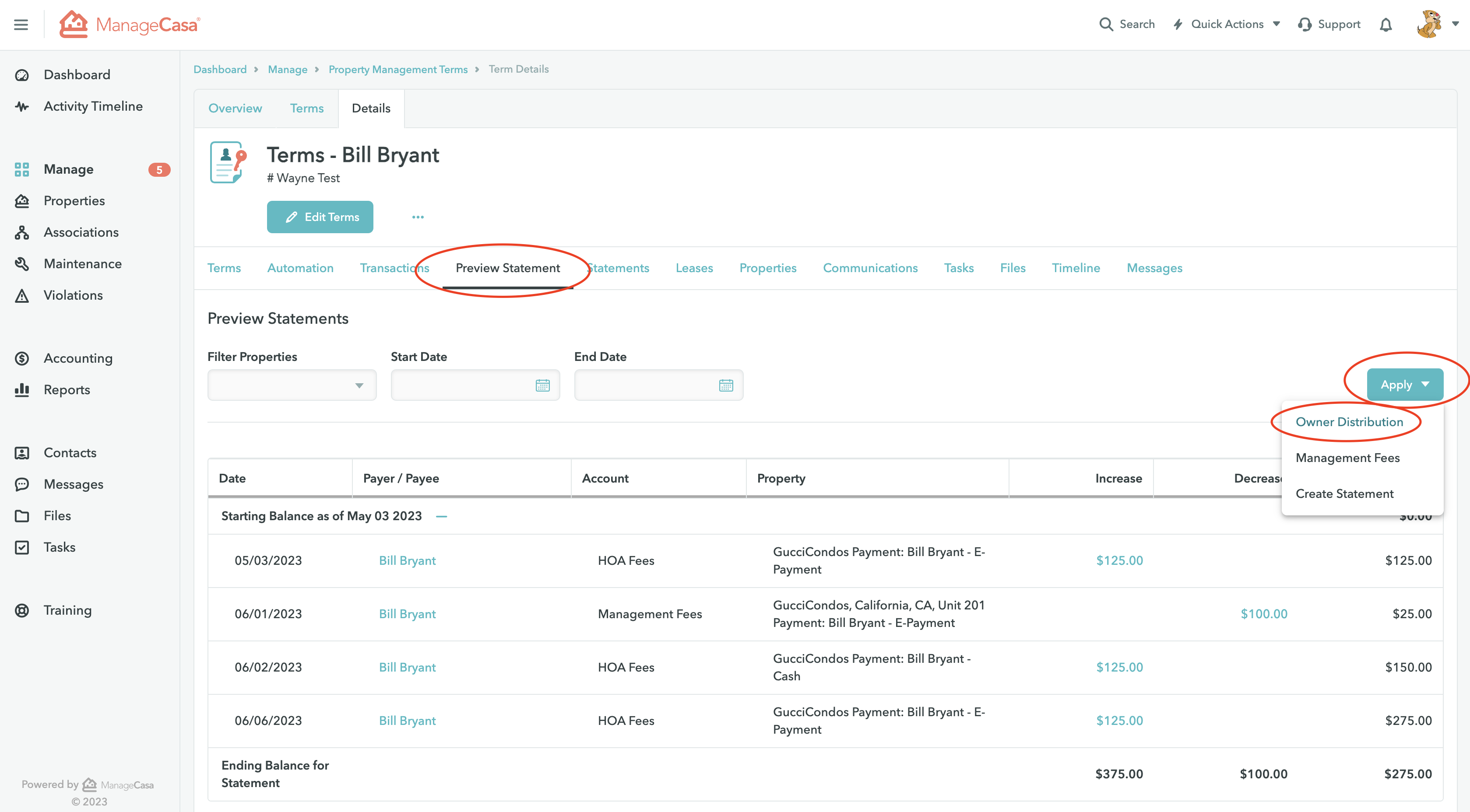Click the notification bell icon
Image resolution: width=1470 pixels, height=812 pixels.
1386,24
